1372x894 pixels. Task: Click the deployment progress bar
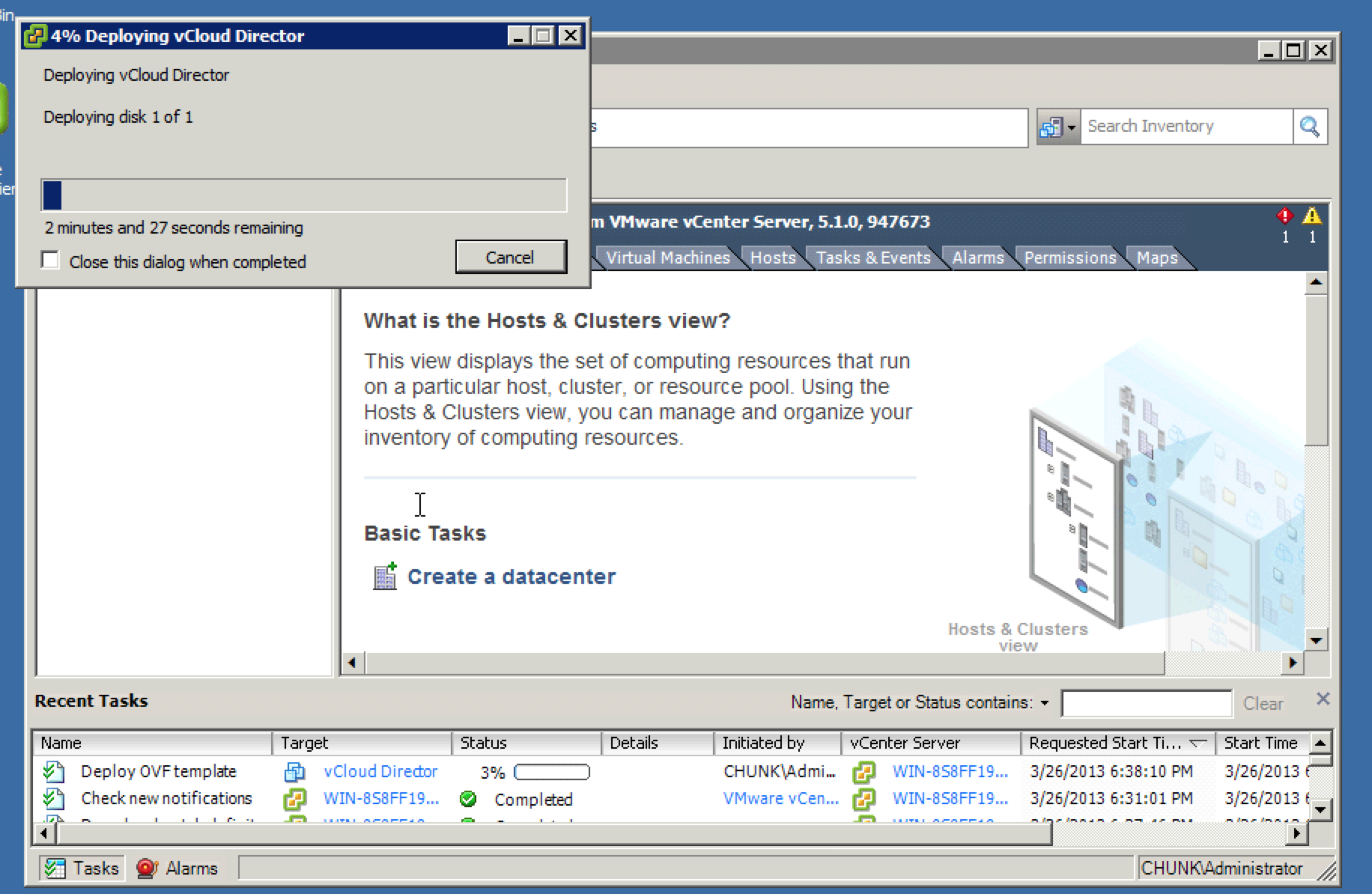coord(303,195)
